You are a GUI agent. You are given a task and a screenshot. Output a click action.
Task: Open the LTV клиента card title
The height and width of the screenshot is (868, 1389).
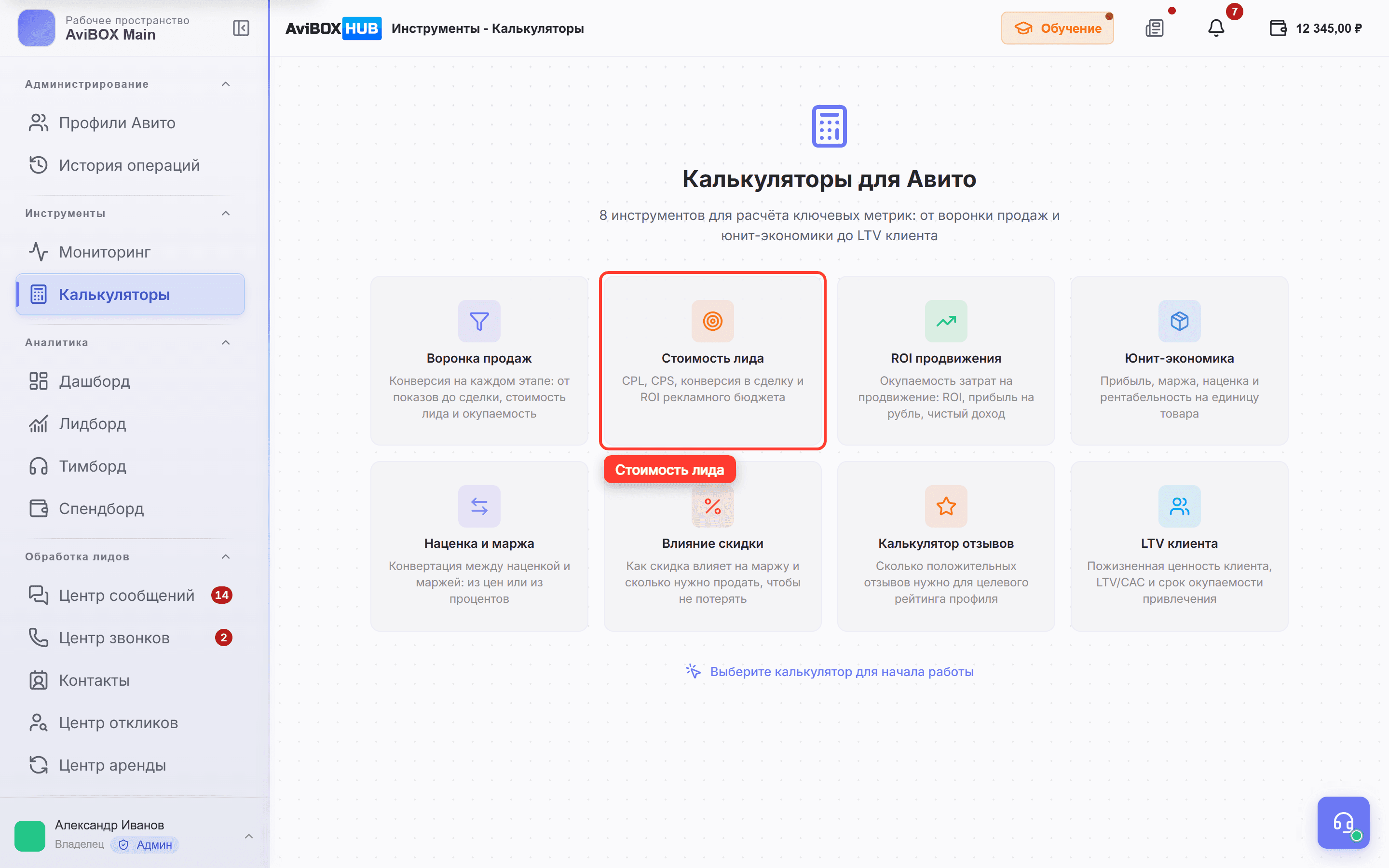coord(1180,543)
